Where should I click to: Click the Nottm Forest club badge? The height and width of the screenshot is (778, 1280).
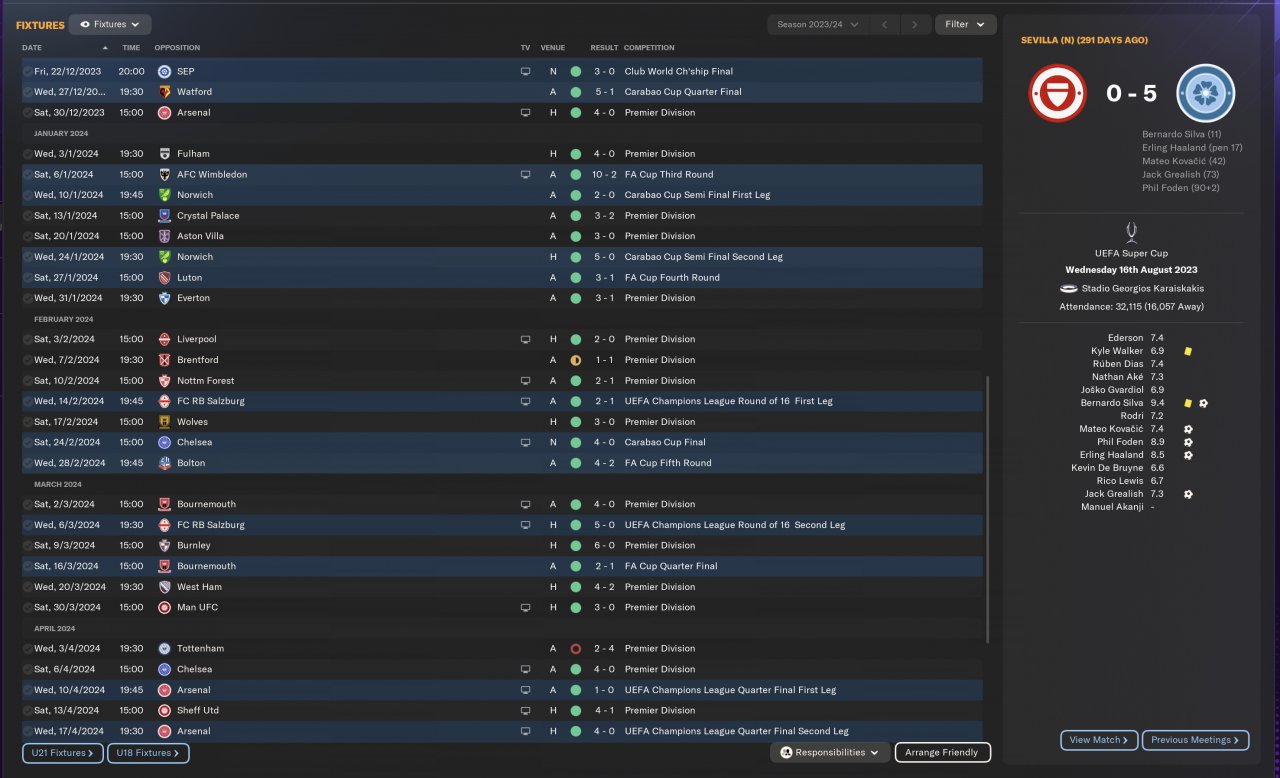(x=165, y=381)
